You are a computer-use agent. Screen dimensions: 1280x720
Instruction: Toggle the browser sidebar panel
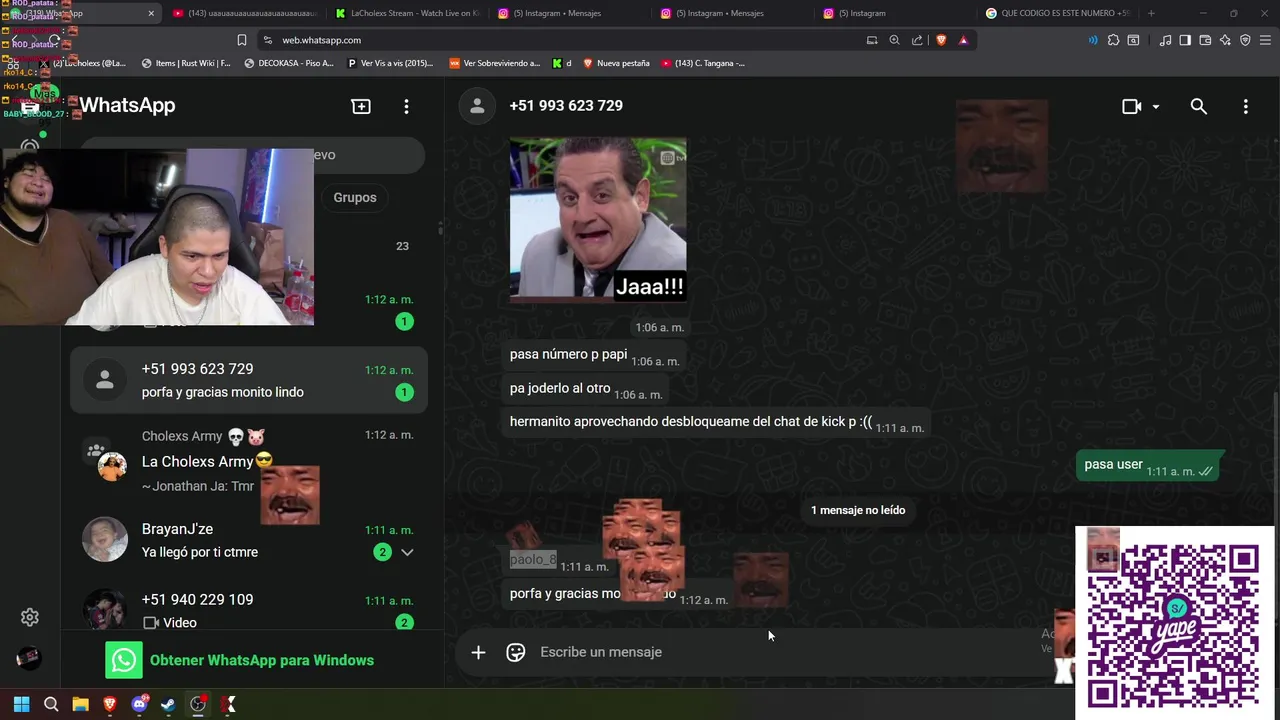tap(1185, 40)
